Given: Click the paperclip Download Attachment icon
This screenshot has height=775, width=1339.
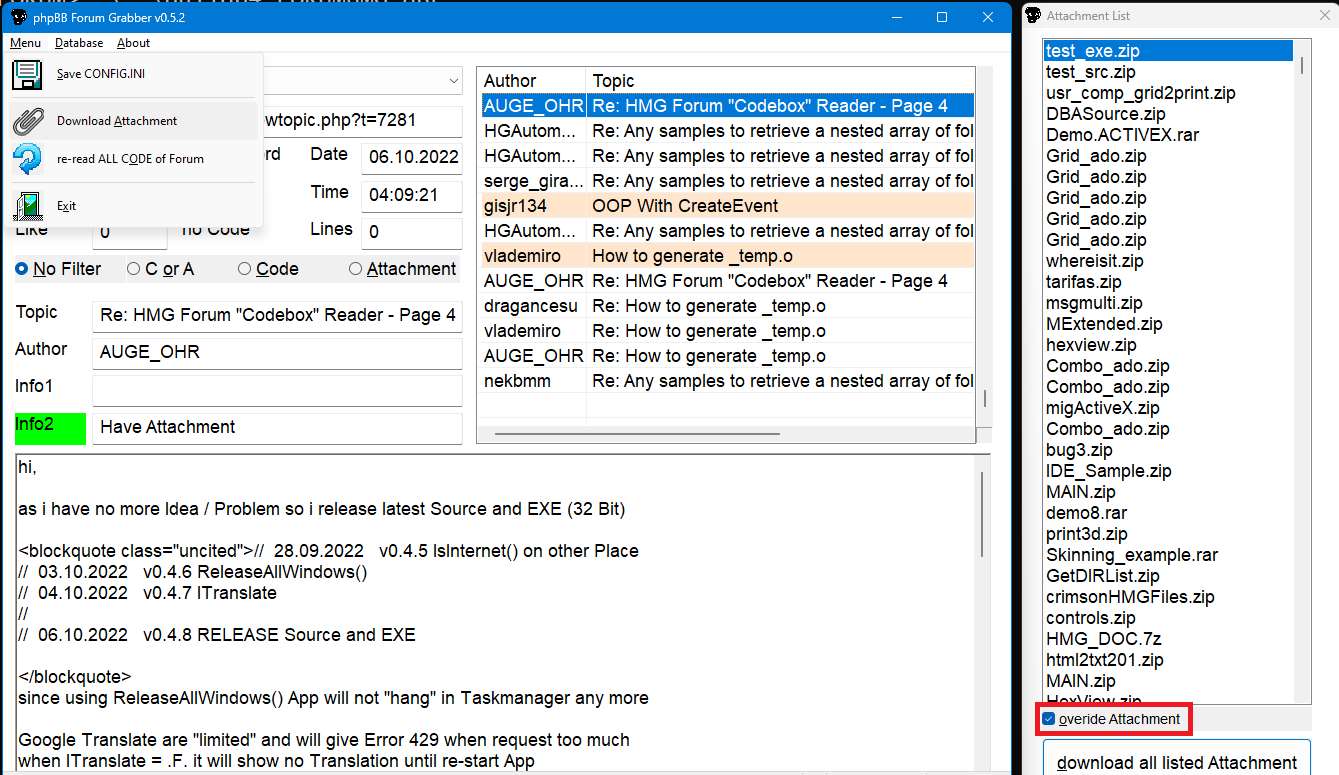Looking at the screenshot, I should (x=28, y=121).
